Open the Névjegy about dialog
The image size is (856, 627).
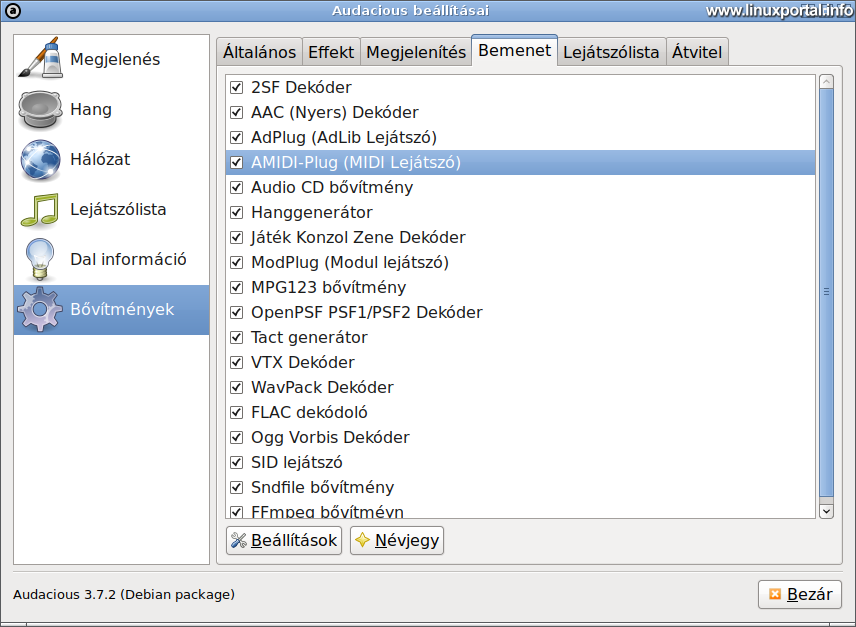pos(397,540)
